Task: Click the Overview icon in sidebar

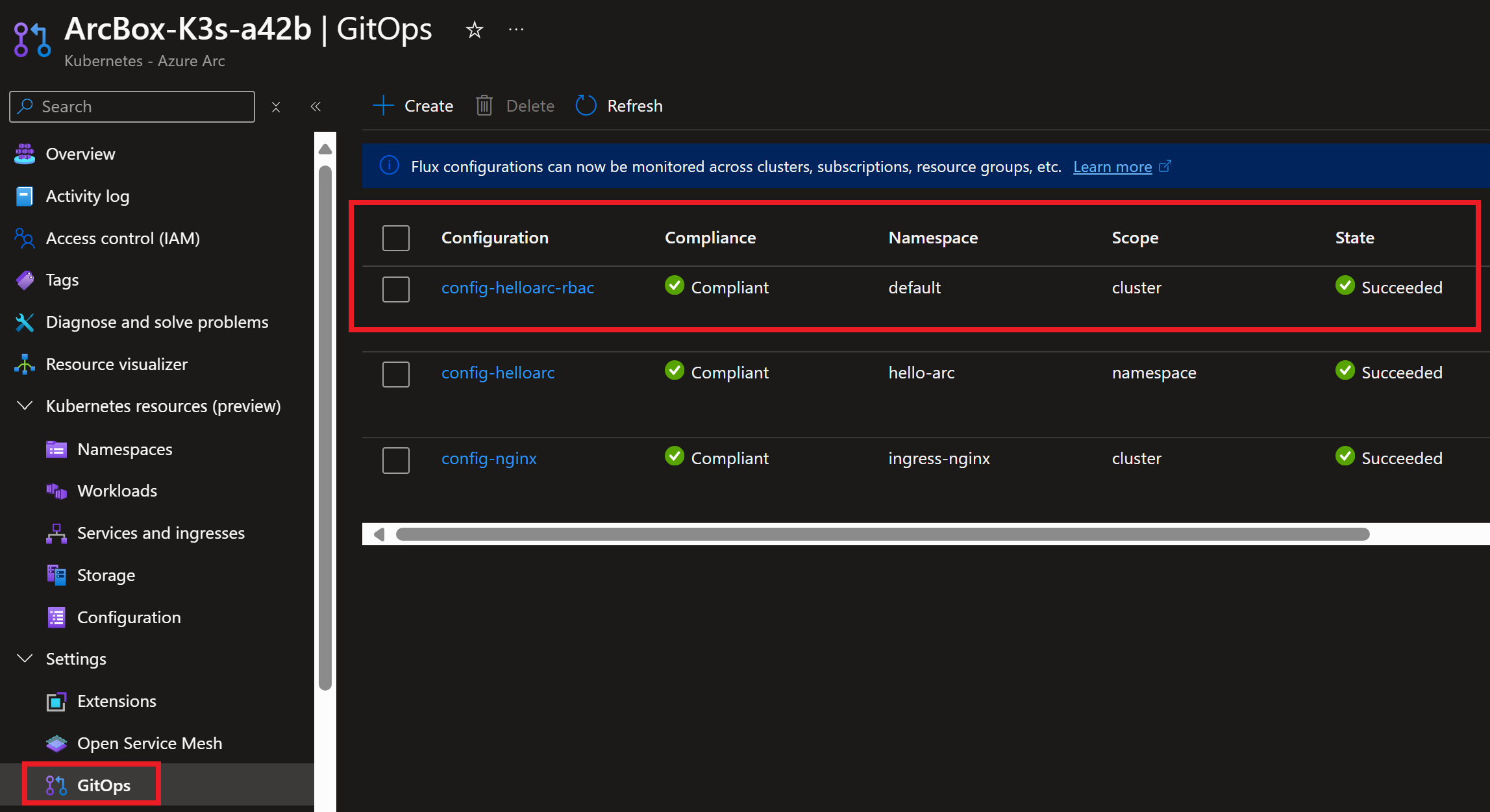Action: click(x=25, y=154)
